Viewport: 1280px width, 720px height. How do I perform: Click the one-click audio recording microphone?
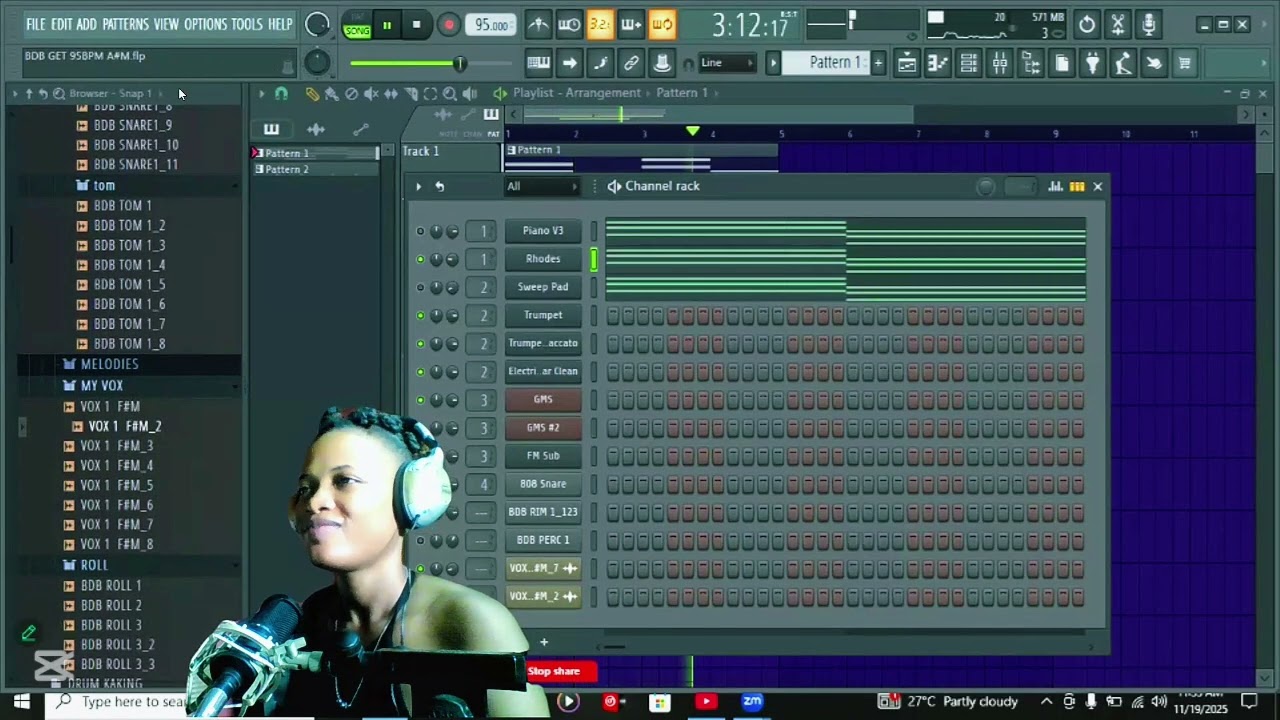click(x=1149, y=25)
